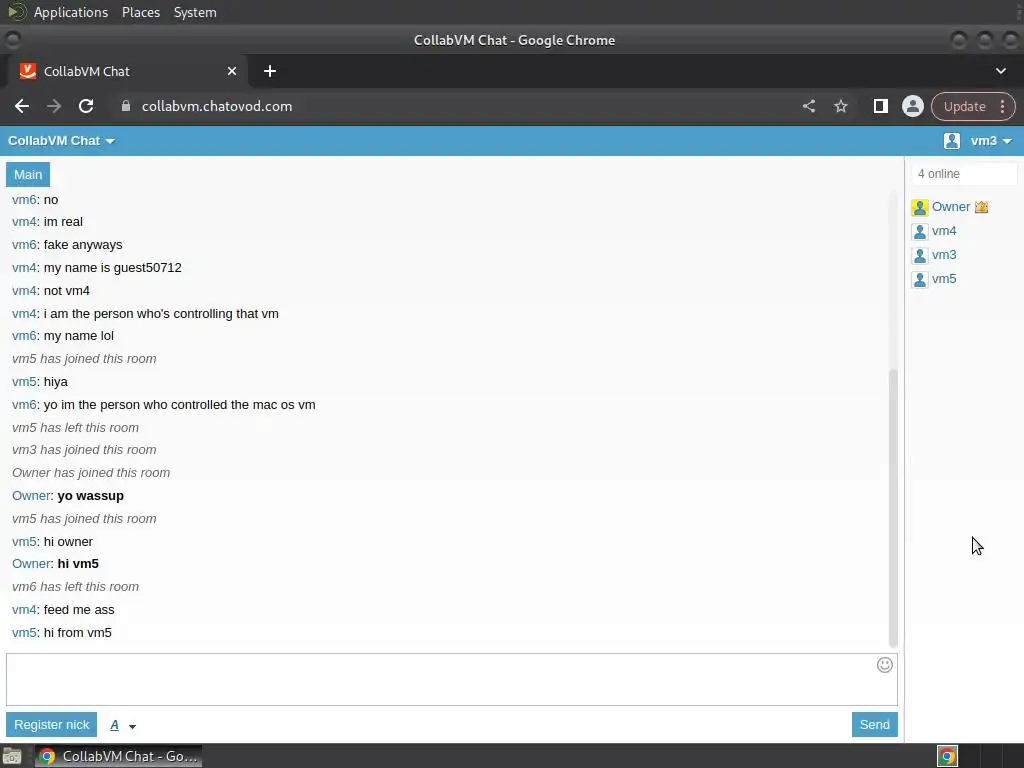
Task: Click the vm3 avatar icon in user list
Action: click(920, 255)
